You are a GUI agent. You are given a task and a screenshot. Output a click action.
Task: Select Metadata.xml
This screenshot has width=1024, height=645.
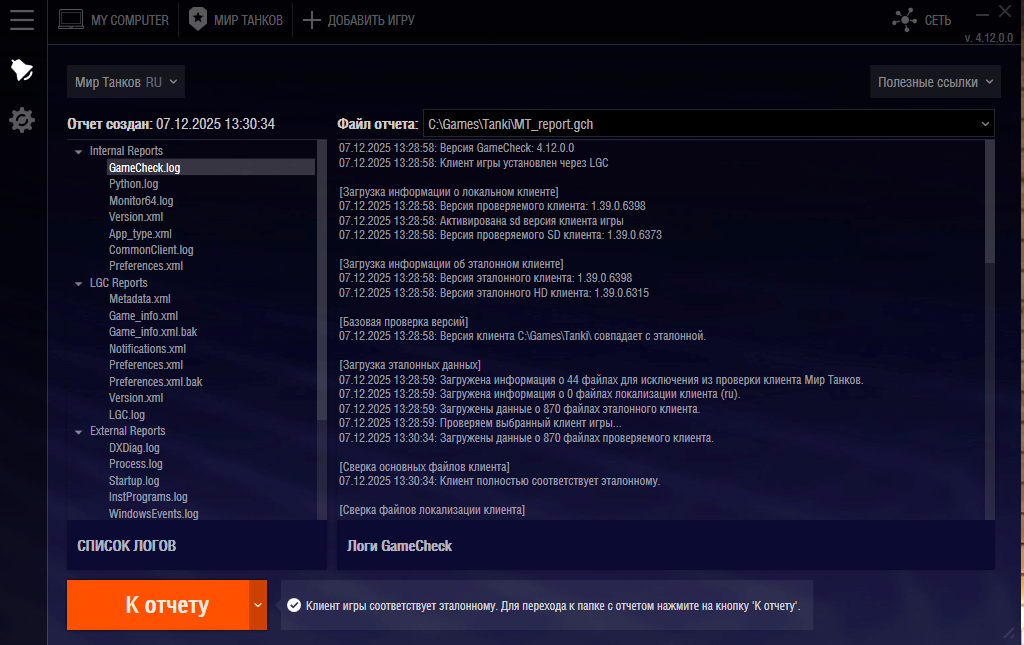click(x=140, y=299)
